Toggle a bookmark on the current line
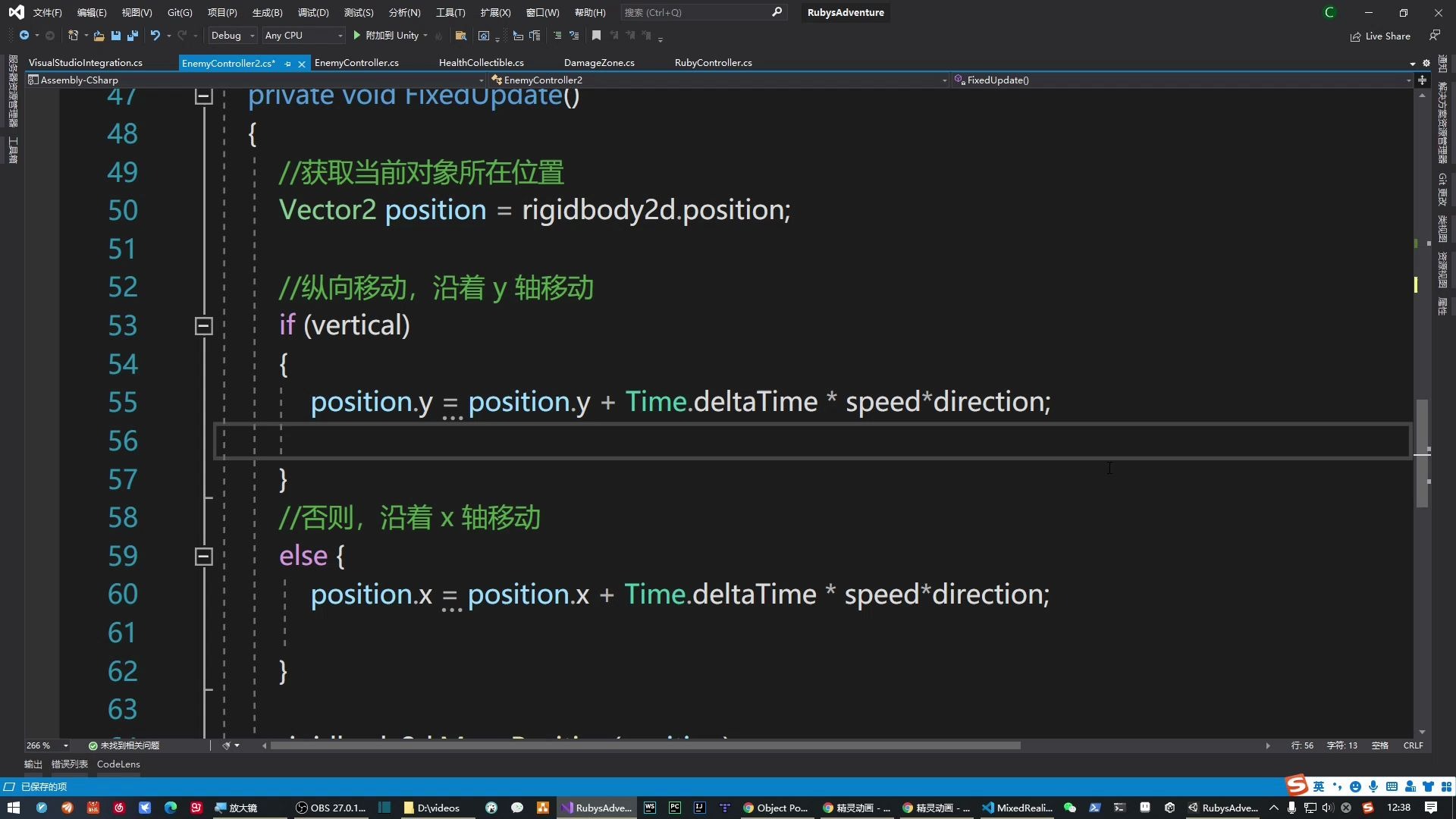Image resolution: width=1456 pixels, height=819 pixels. tap(596, 35)
